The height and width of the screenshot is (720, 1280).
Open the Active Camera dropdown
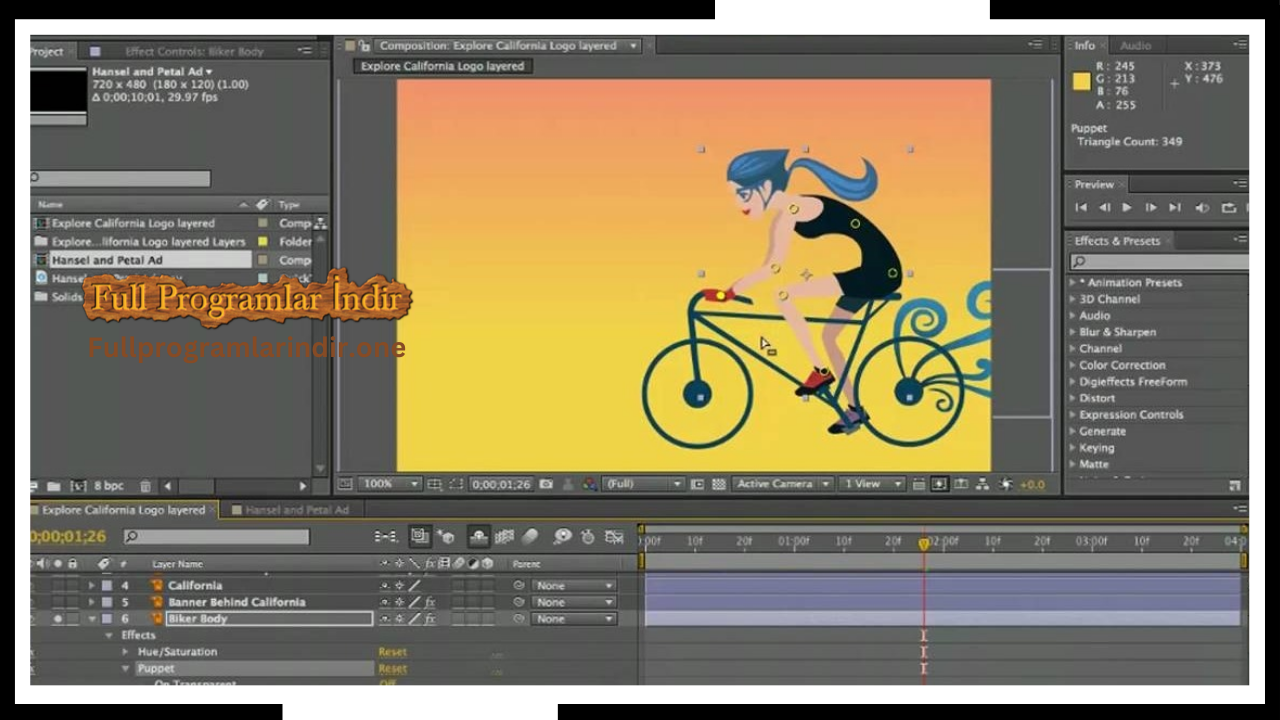[782, 484]
